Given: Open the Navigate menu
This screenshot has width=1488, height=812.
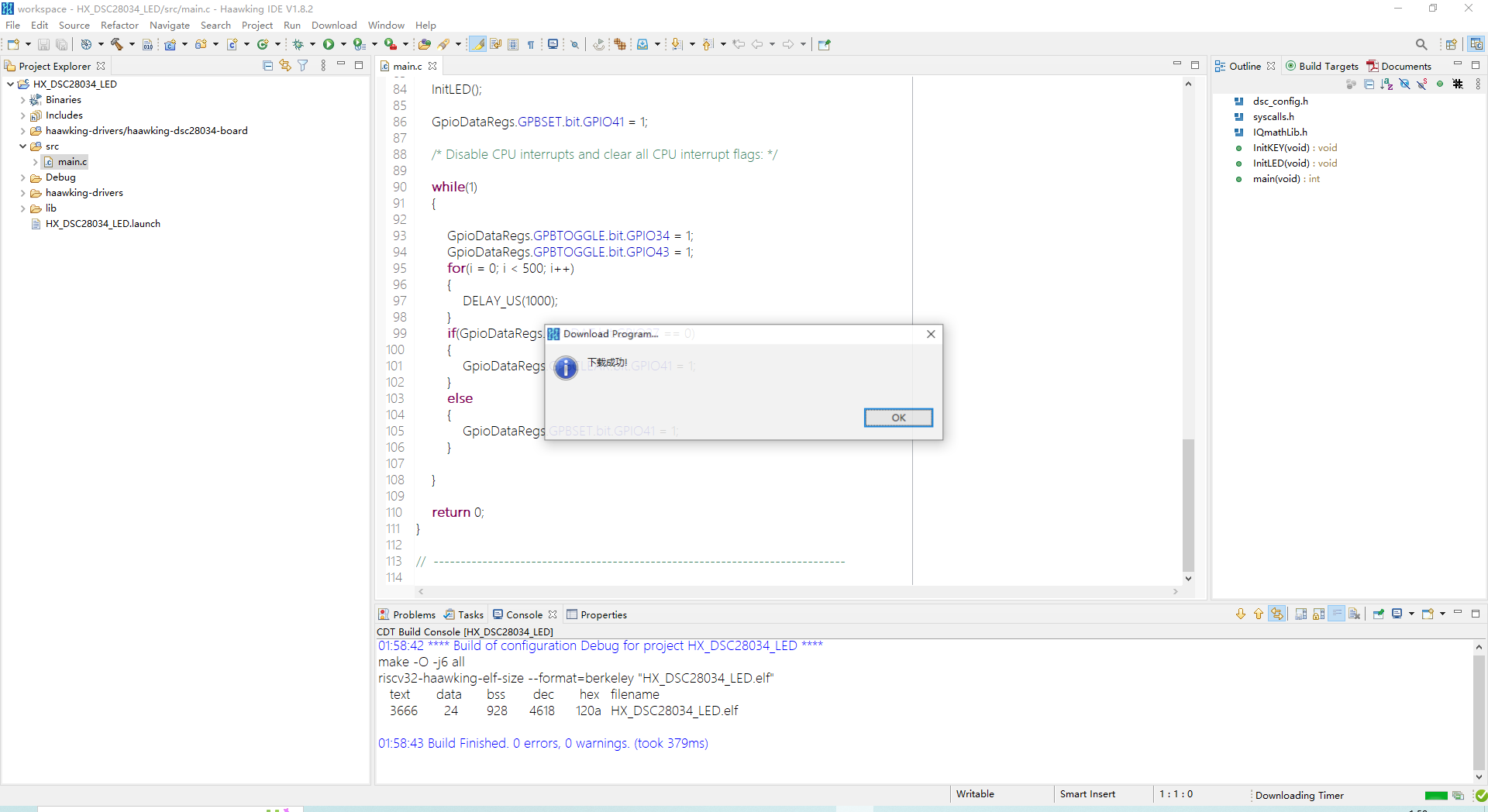Looking at the screenshot, I should coord(169,26).
